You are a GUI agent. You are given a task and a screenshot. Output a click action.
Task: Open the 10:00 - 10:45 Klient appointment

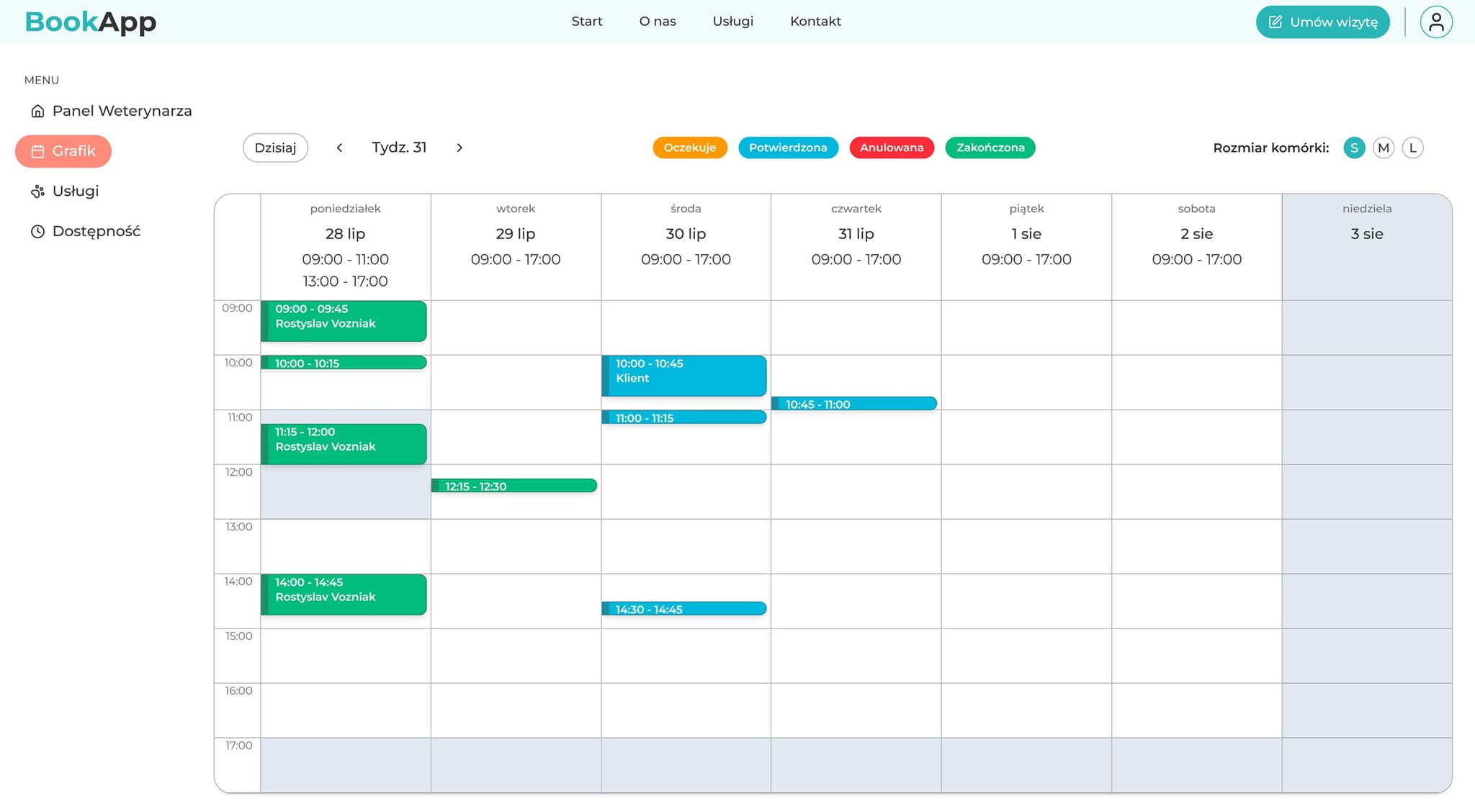point(684,375)
